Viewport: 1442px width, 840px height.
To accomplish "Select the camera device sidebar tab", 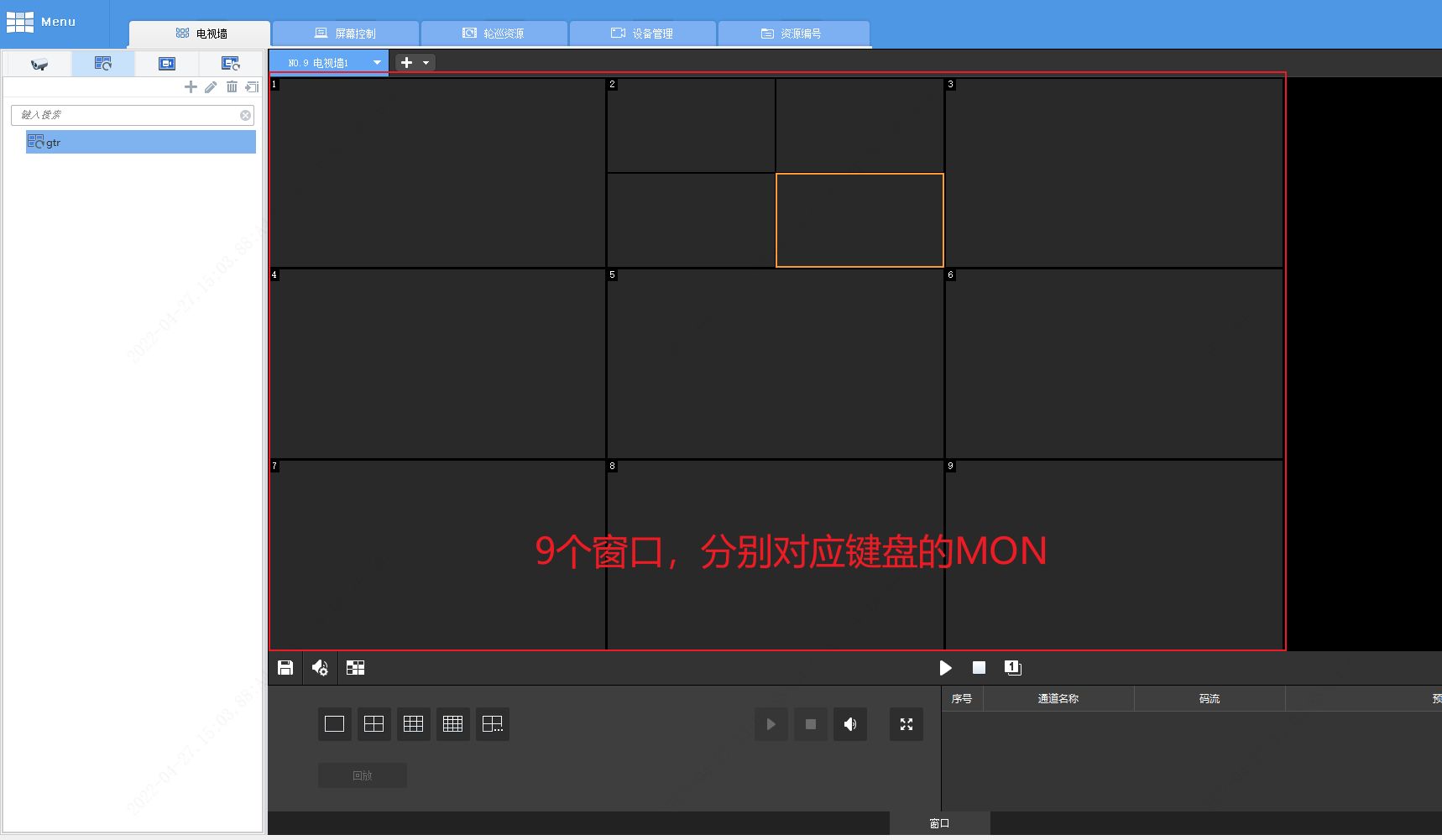I will pyautogui.click(x=39, y=64).
